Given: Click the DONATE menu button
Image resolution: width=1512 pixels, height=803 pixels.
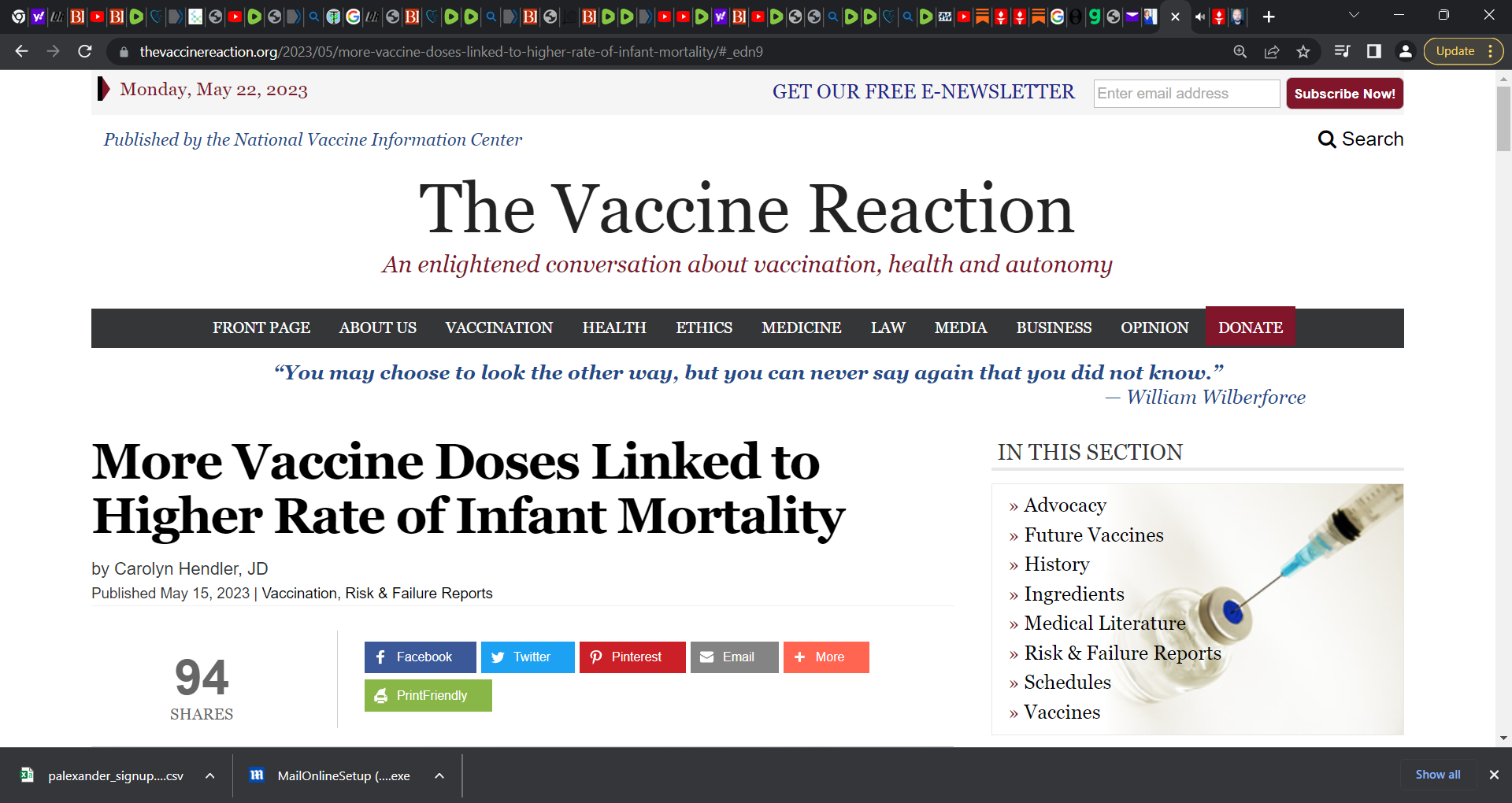Looking at the screenshot, I should click(x=1251, y=327).
